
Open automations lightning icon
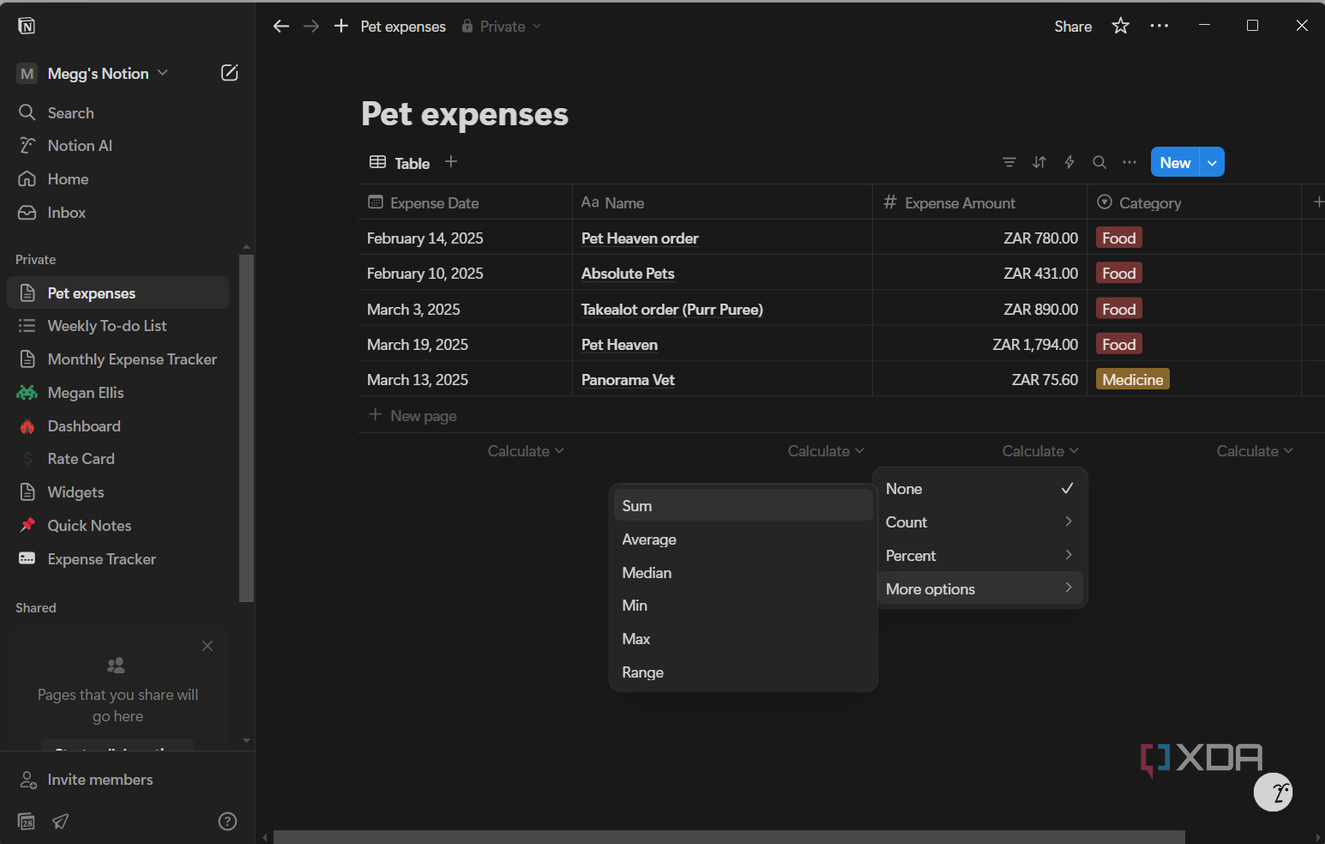[x=1069, y=162]
